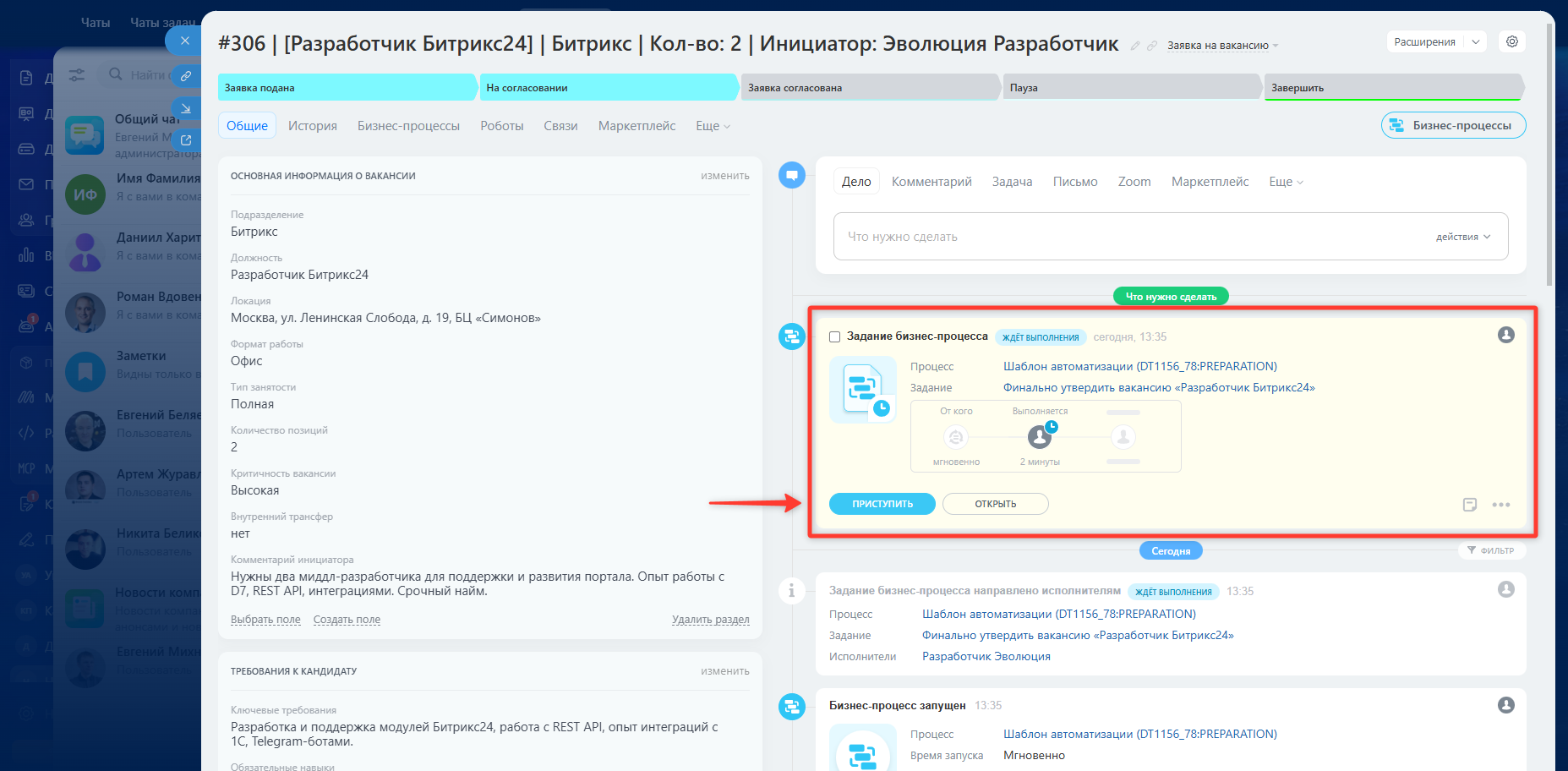Click business-process timeline icon beside Задание бизнес-процесса
1568x771 pixels.
pyautogui.click(x=792, y=336)
